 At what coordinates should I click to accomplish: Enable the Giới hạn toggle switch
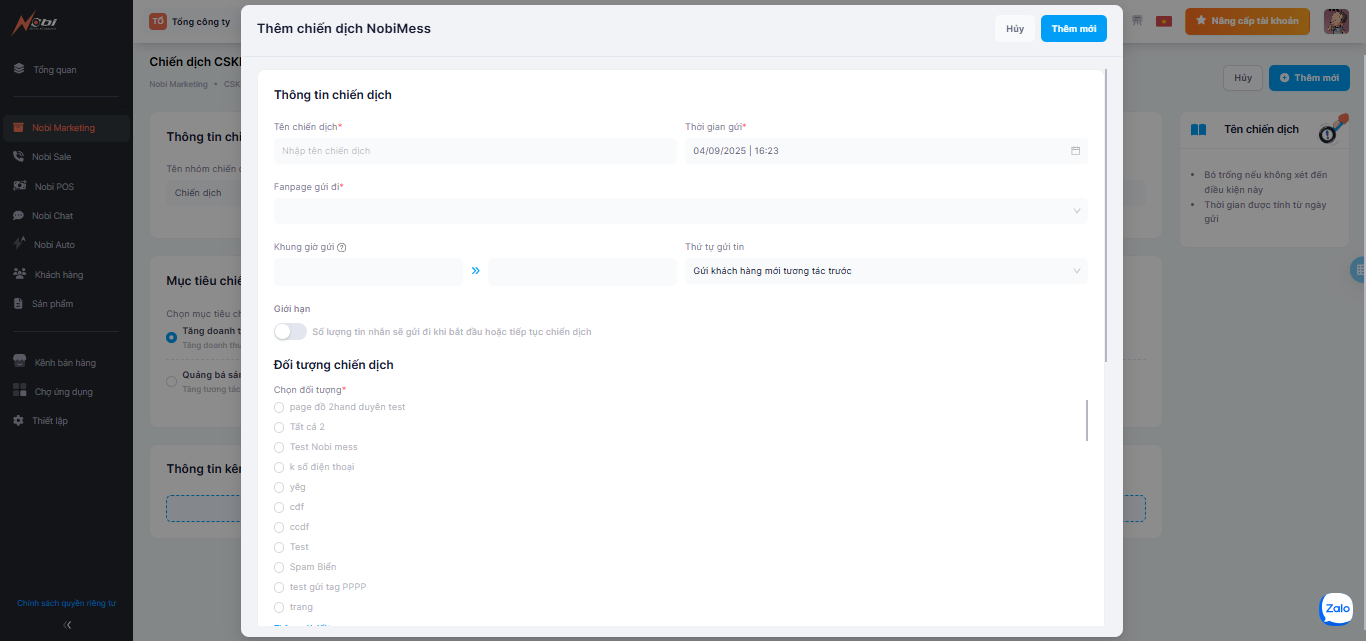click(x=290, y=331)
